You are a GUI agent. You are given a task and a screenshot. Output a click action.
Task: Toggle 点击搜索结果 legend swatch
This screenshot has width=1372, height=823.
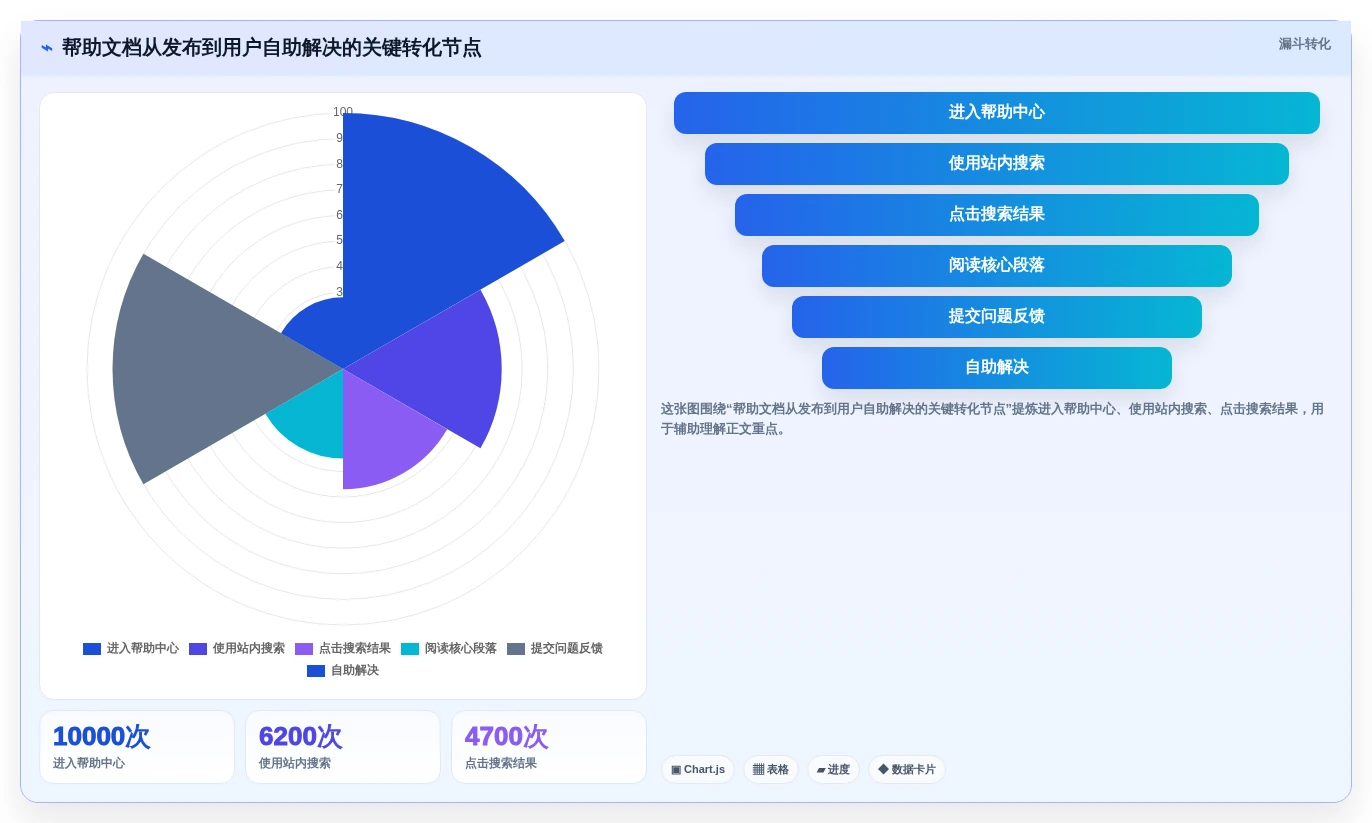(x=304, y=649)
